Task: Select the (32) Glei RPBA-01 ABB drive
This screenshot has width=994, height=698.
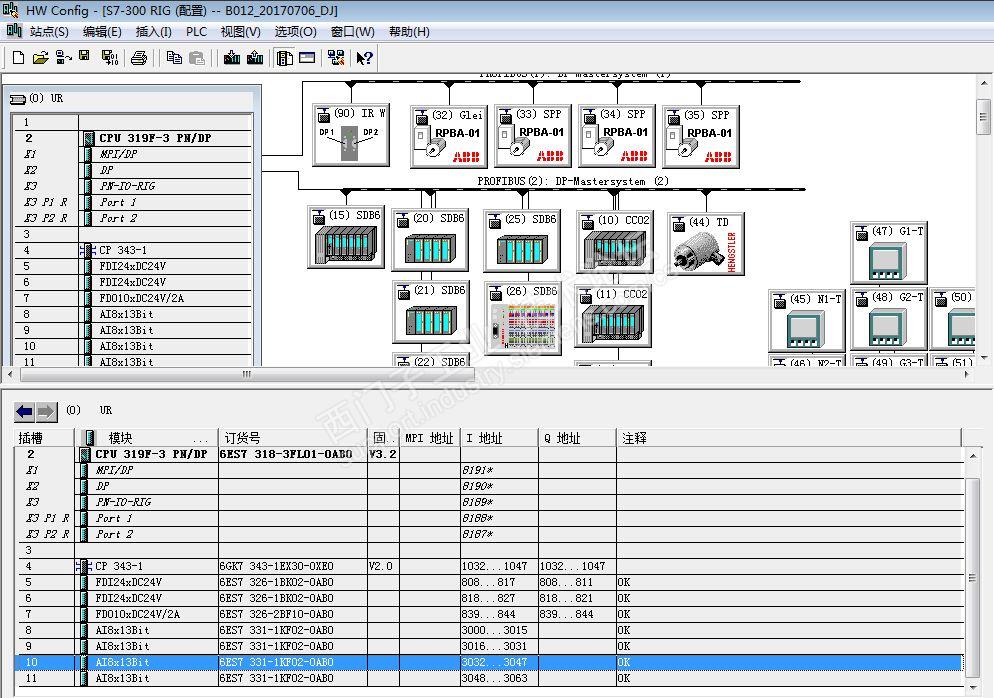Action: (x=448, y=136)
